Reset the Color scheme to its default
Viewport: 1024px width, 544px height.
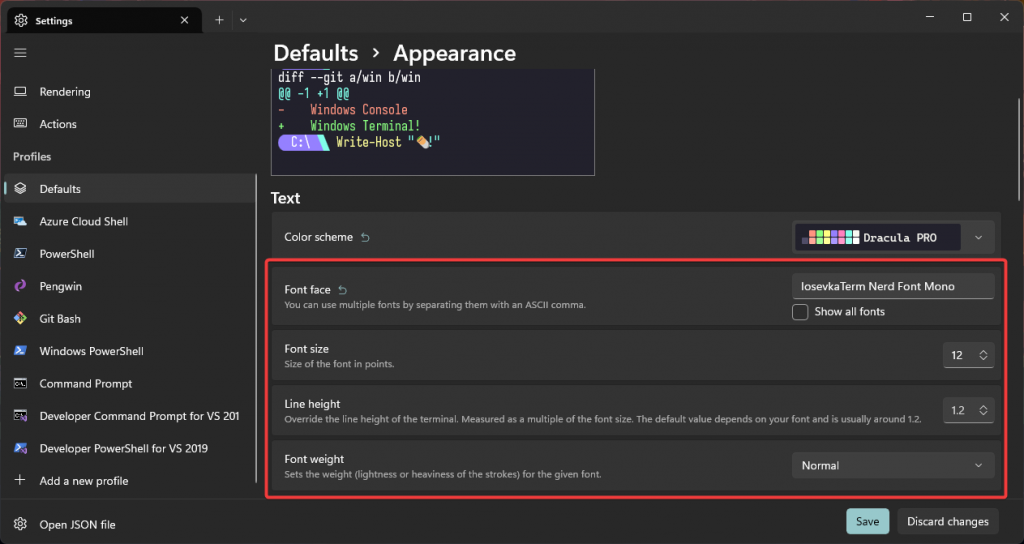366,237
